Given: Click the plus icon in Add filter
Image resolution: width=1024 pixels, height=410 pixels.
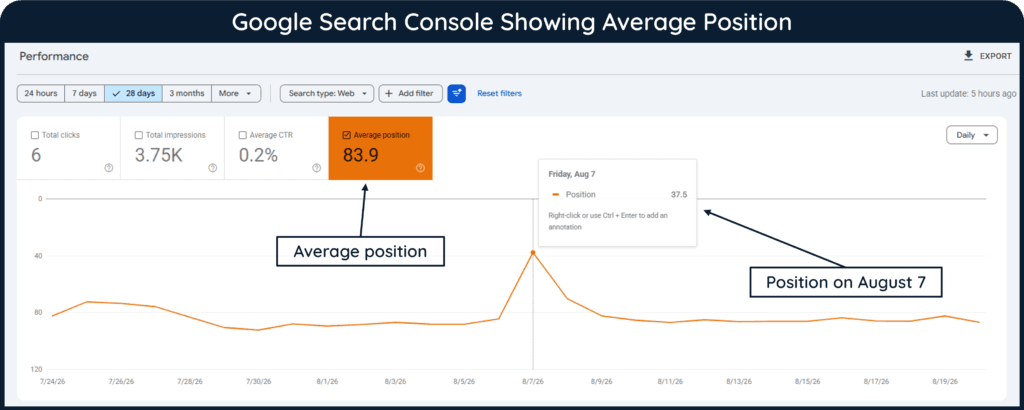Looking at the screenshot, I should coord(389,93).
